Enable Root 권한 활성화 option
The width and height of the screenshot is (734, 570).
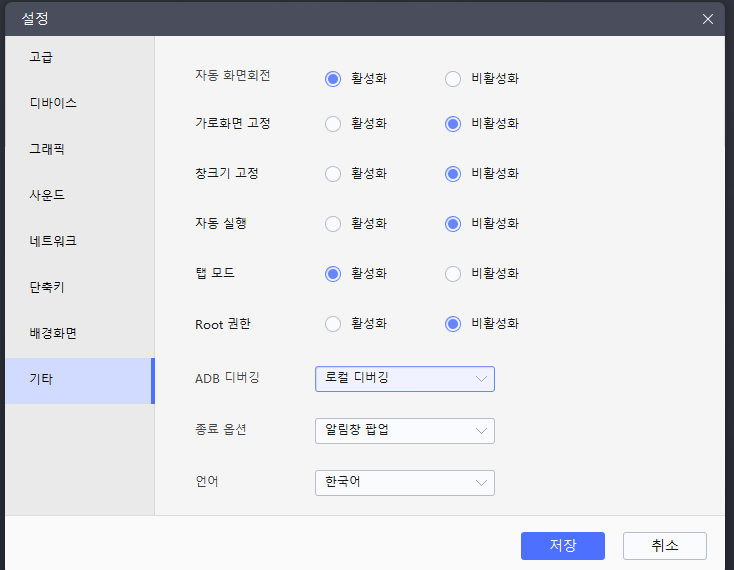point(333,324)
